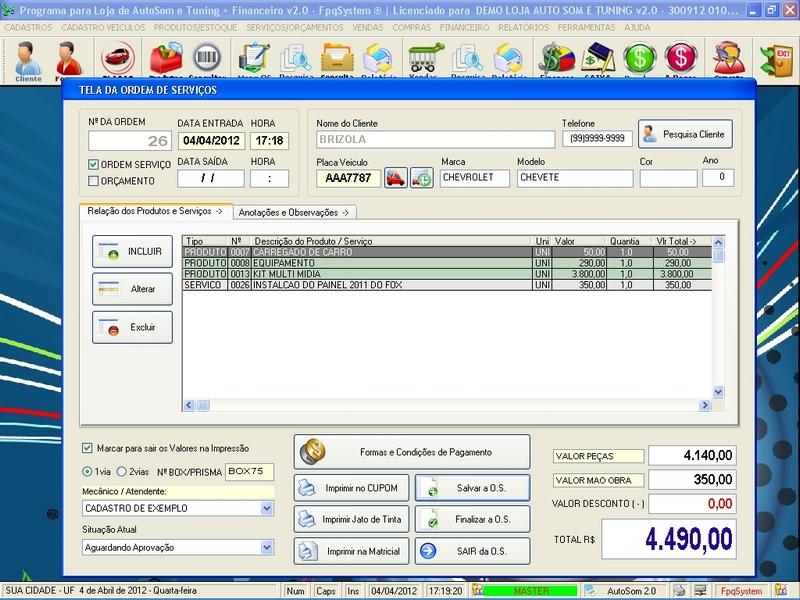Open the FINANCEIRO menu
The width and height of the screenshot is (800, 600).
[x=462, y=28]
